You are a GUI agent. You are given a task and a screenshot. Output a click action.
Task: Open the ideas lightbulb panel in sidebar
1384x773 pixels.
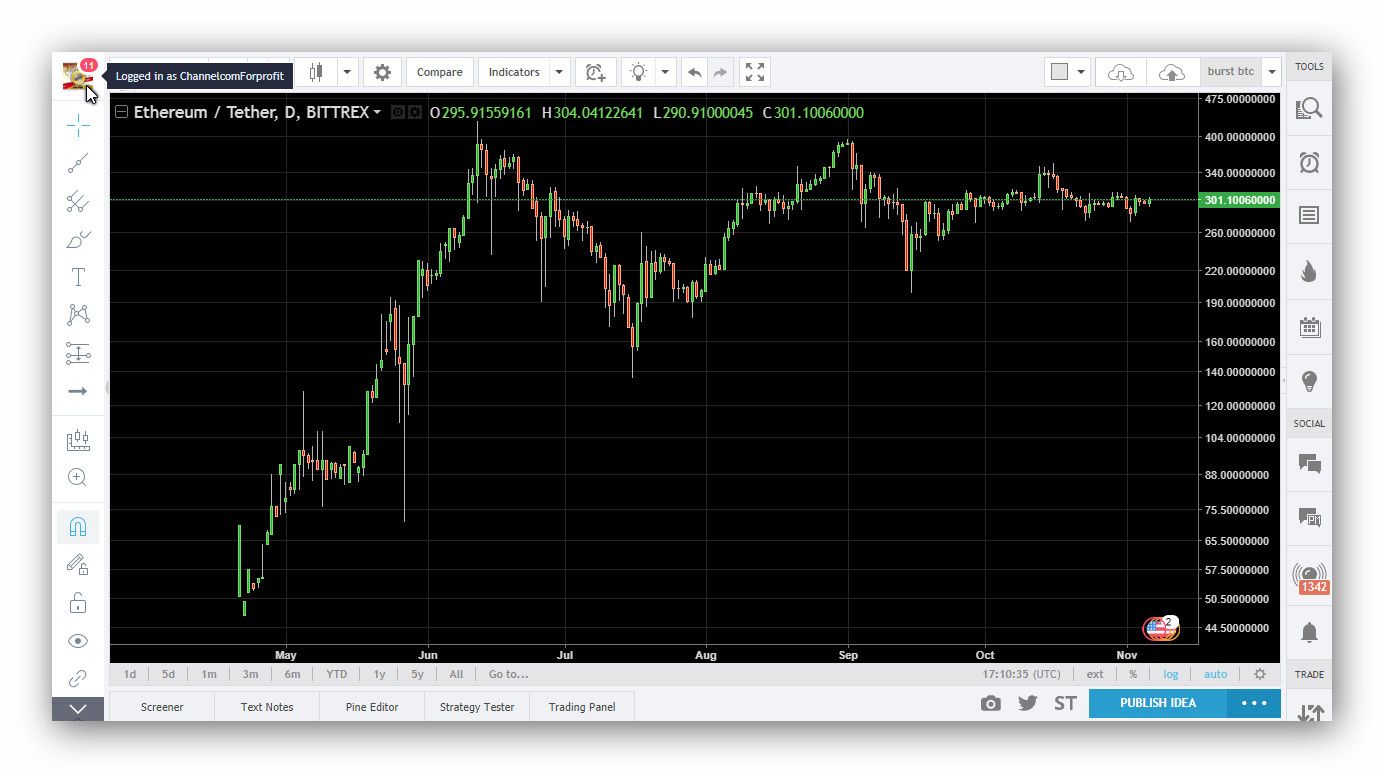1309,381
